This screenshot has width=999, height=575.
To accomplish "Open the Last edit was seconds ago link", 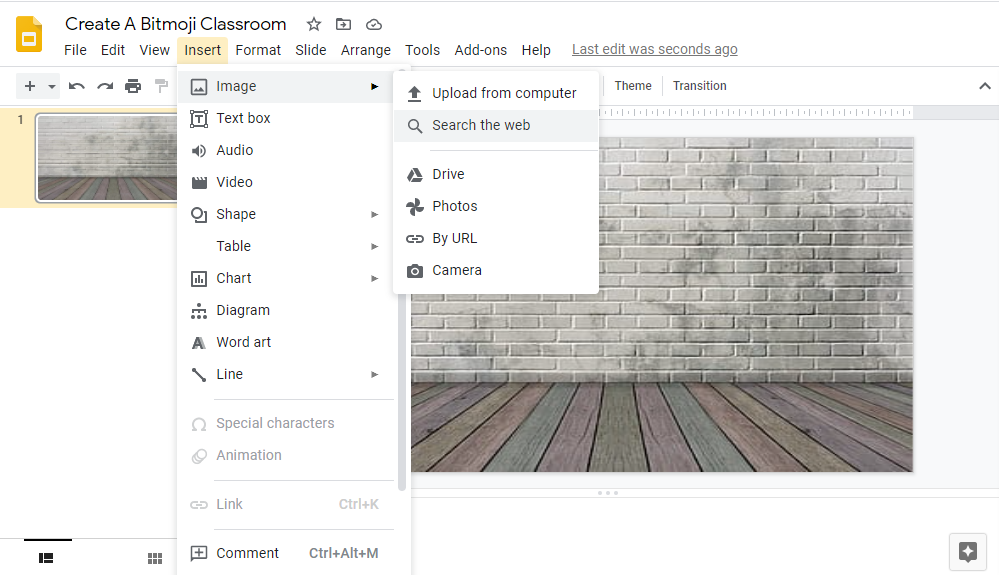I will tap(654, 49).
